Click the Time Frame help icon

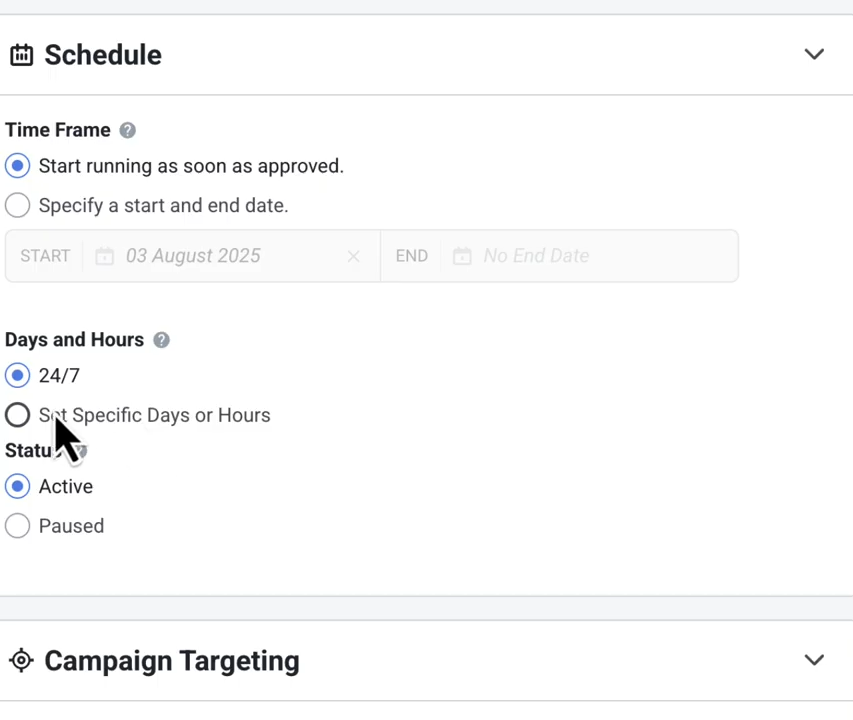click(127, 130)
